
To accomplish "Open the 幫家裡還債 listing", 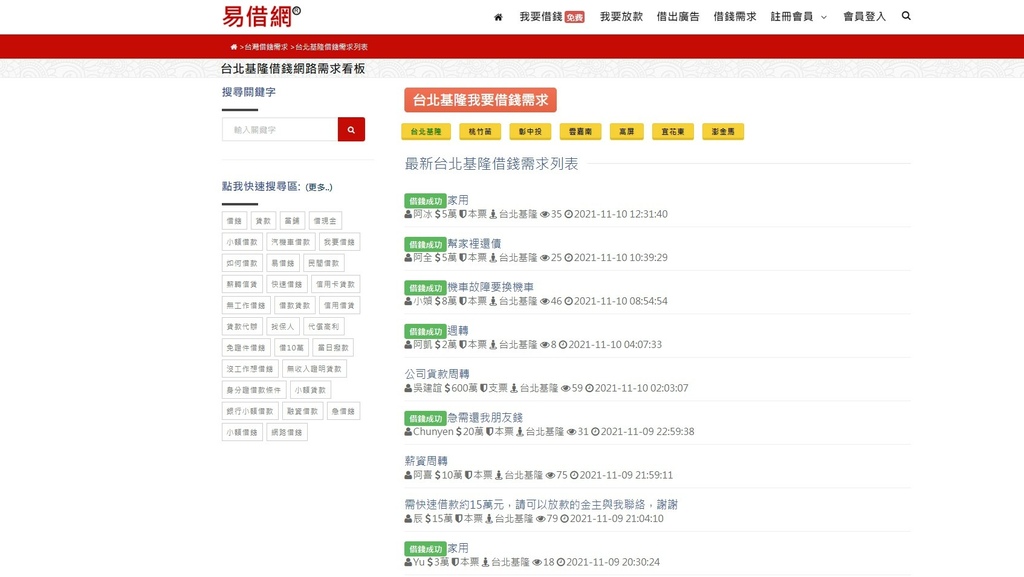I will pyautogui.click(x=474, y=243).
